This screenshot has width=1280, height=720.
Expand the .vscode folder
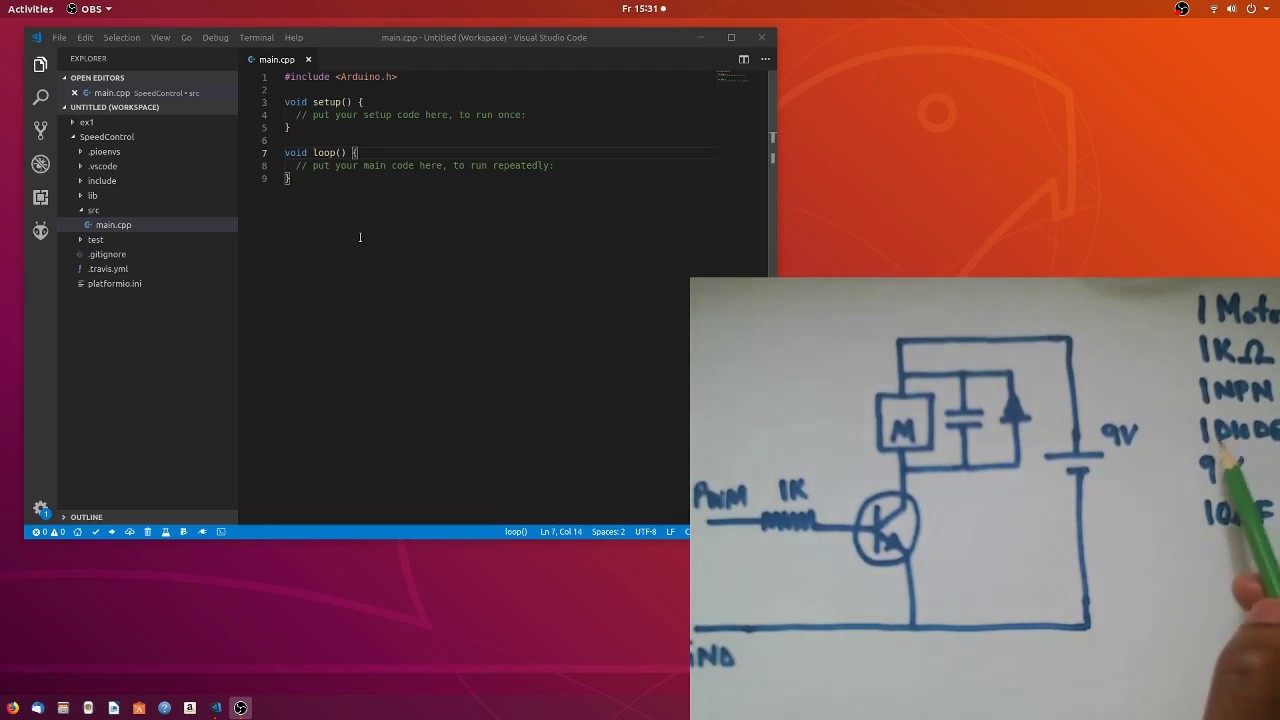[102, 166]
